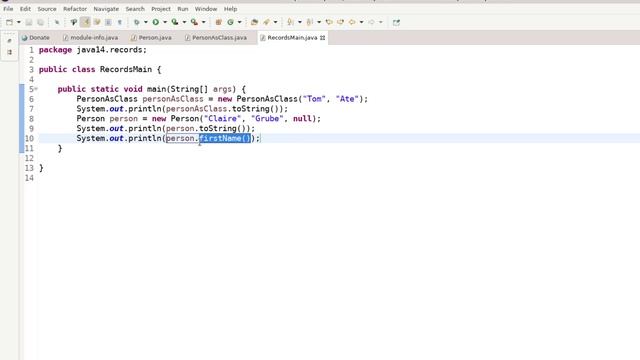640x360 pixels.
Task: Open the Navigate menu
Action: tap(106, 9)
